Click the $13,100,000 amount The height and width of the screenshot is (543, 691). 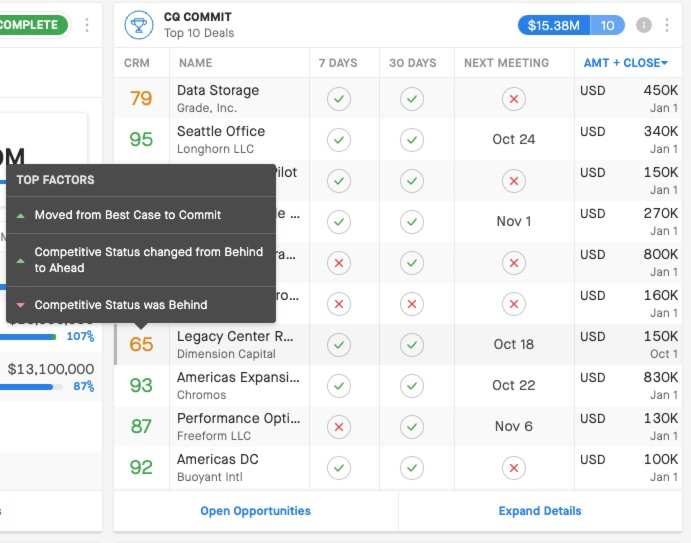coord(51,369)
